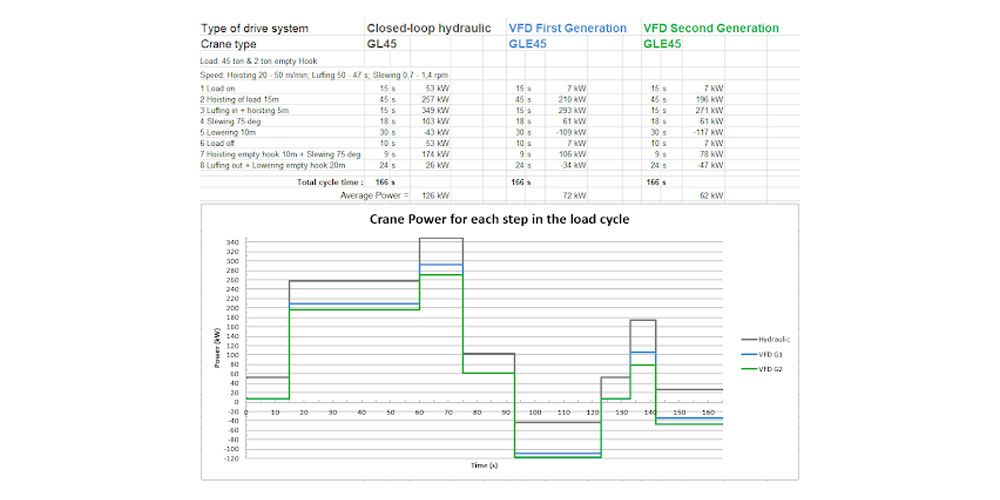This screenshot has height=500, width=1000.
Task: Select the '-109 kW' VFD first generation cell
Action: (571, 131)
